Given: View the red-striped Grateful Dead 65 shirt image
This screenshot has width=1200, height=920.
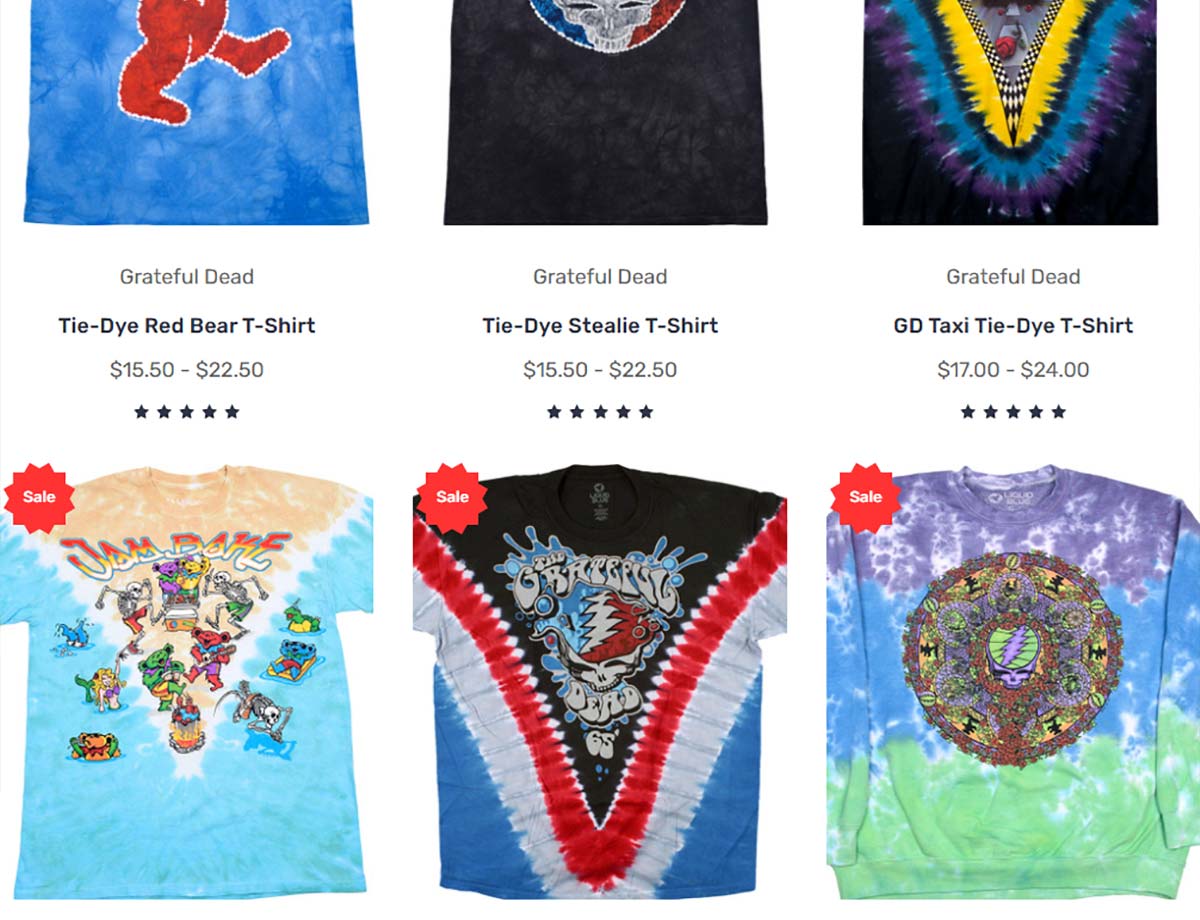Looking at the screenshot, I should [600, 678].
